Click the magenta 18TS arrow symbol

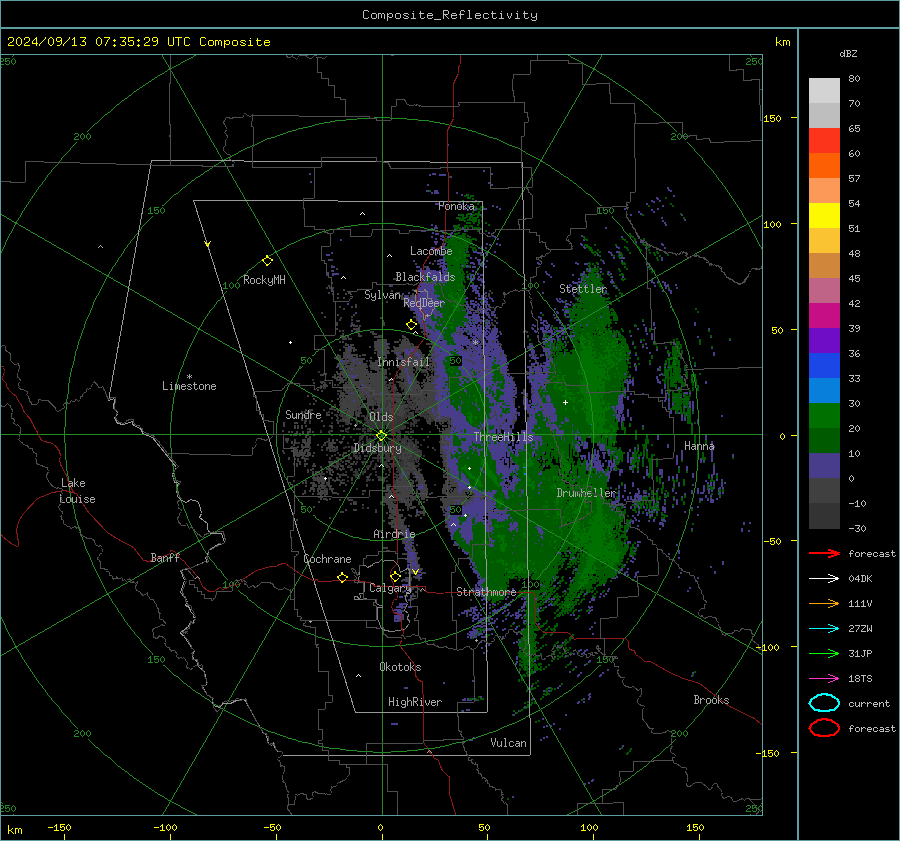coord(824,678)
